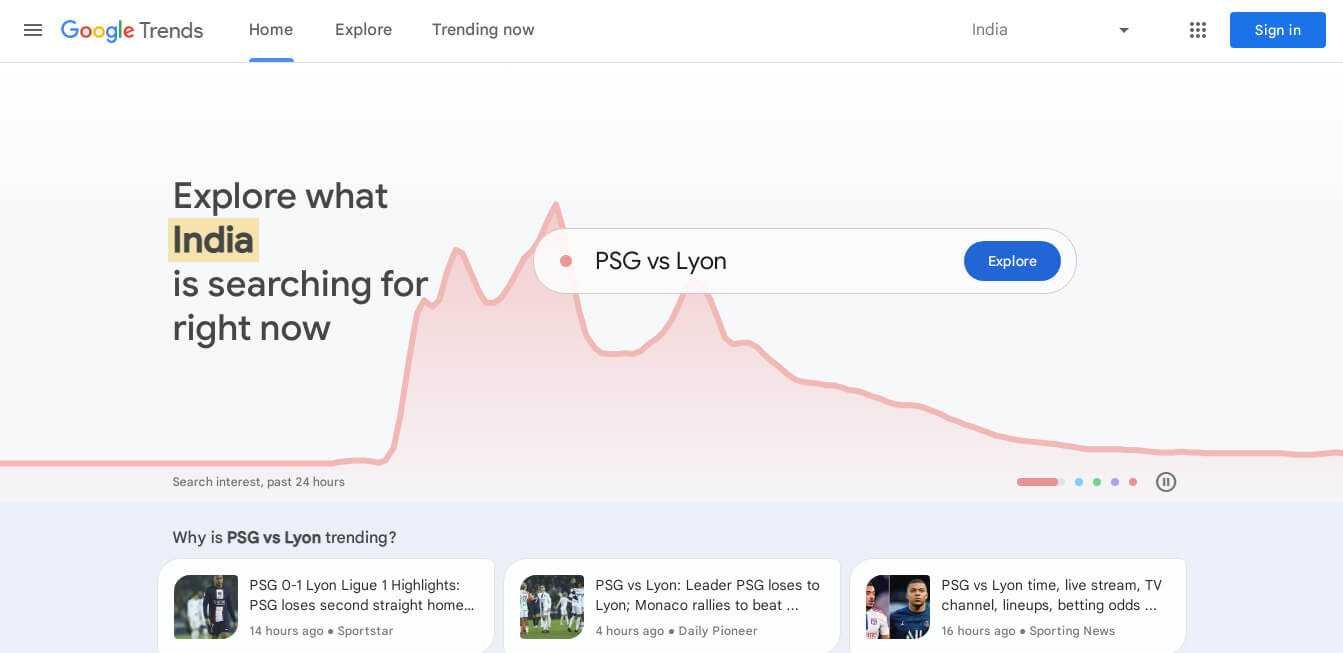The image size is (1343, 653).
Task: Open the Daily Pioneer article thumbnail
Action: pos(552,607)
